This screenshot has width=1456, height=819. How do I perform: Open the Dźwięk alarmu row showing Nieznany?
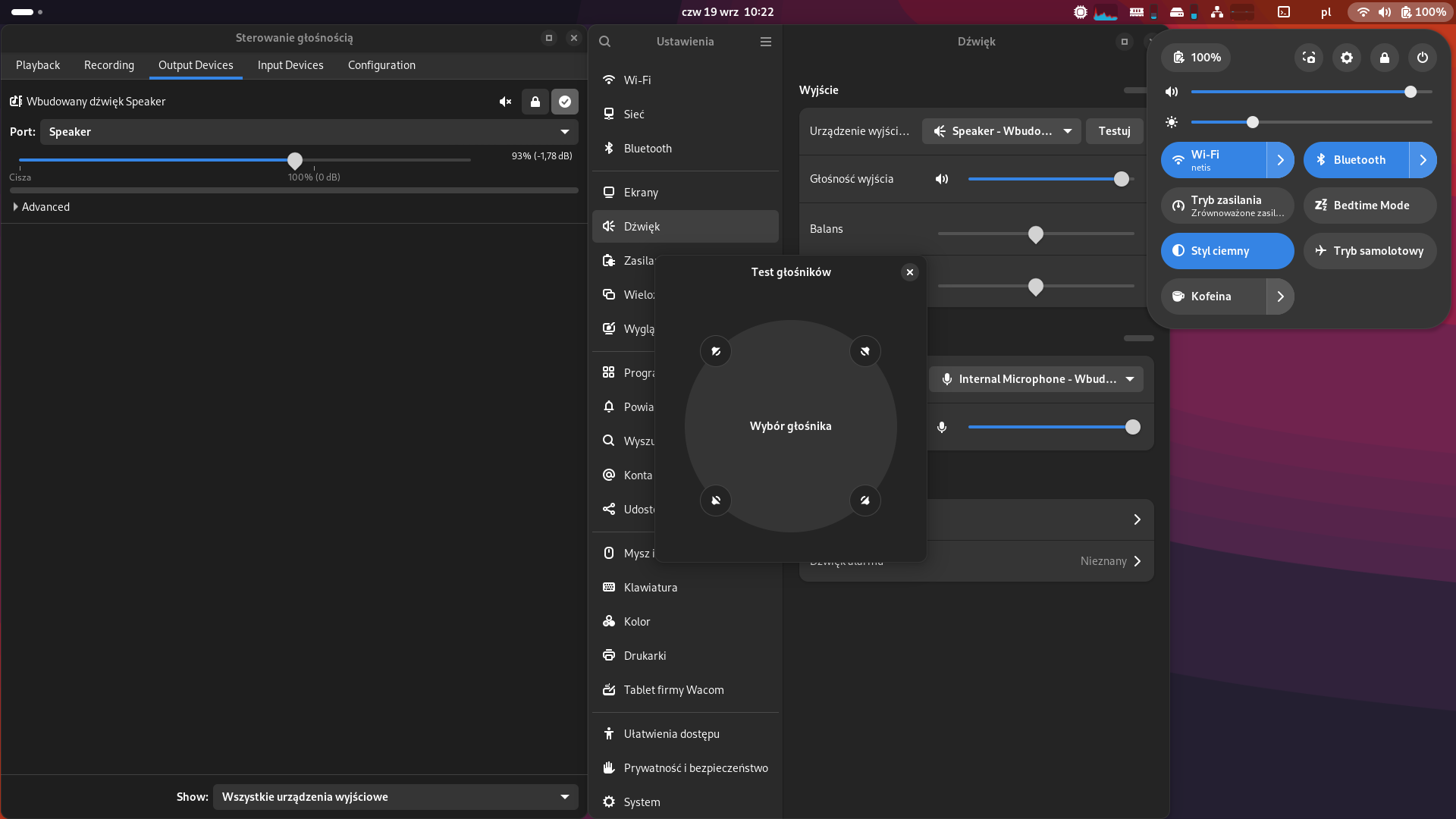(x=977, y=561)
